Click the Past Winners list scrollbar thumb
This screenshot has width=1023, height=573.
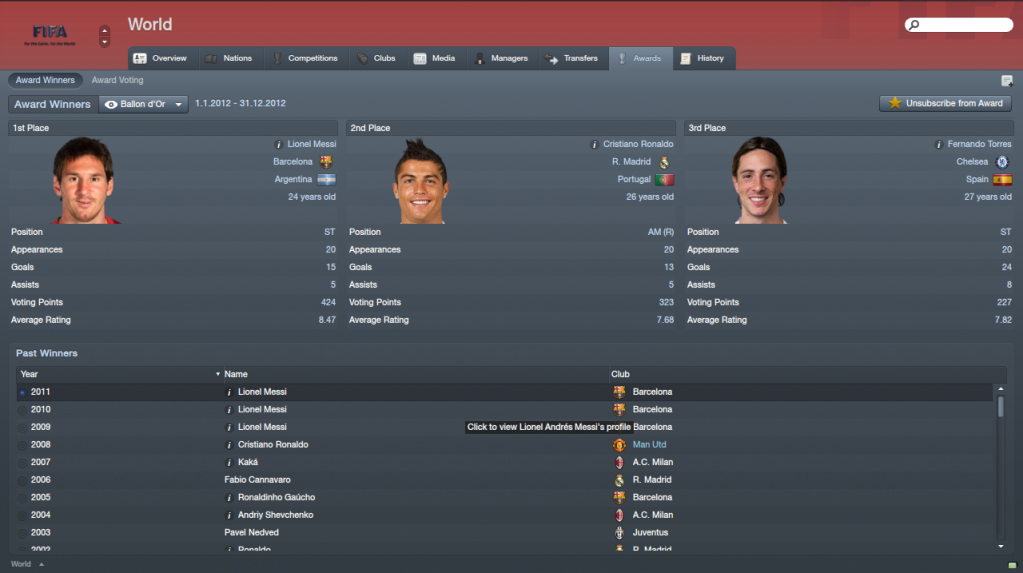point(1000,407)
